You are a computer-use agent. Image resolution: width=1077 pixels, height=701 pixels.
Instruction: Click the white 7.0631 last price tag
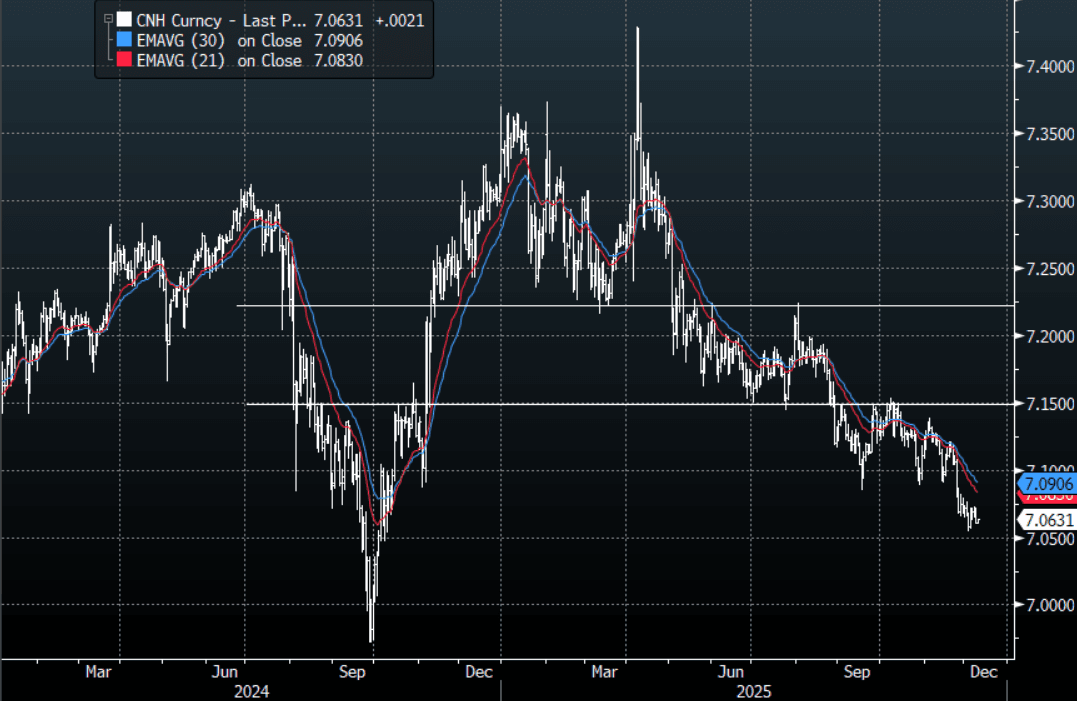click(1045, 520)
